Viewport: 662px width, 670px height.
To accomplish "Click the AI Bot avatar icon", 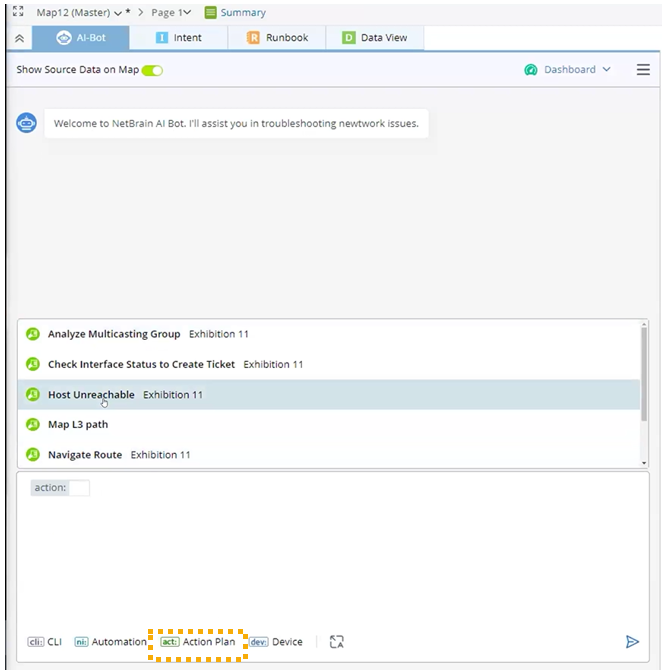I will (x=26, y=123).
